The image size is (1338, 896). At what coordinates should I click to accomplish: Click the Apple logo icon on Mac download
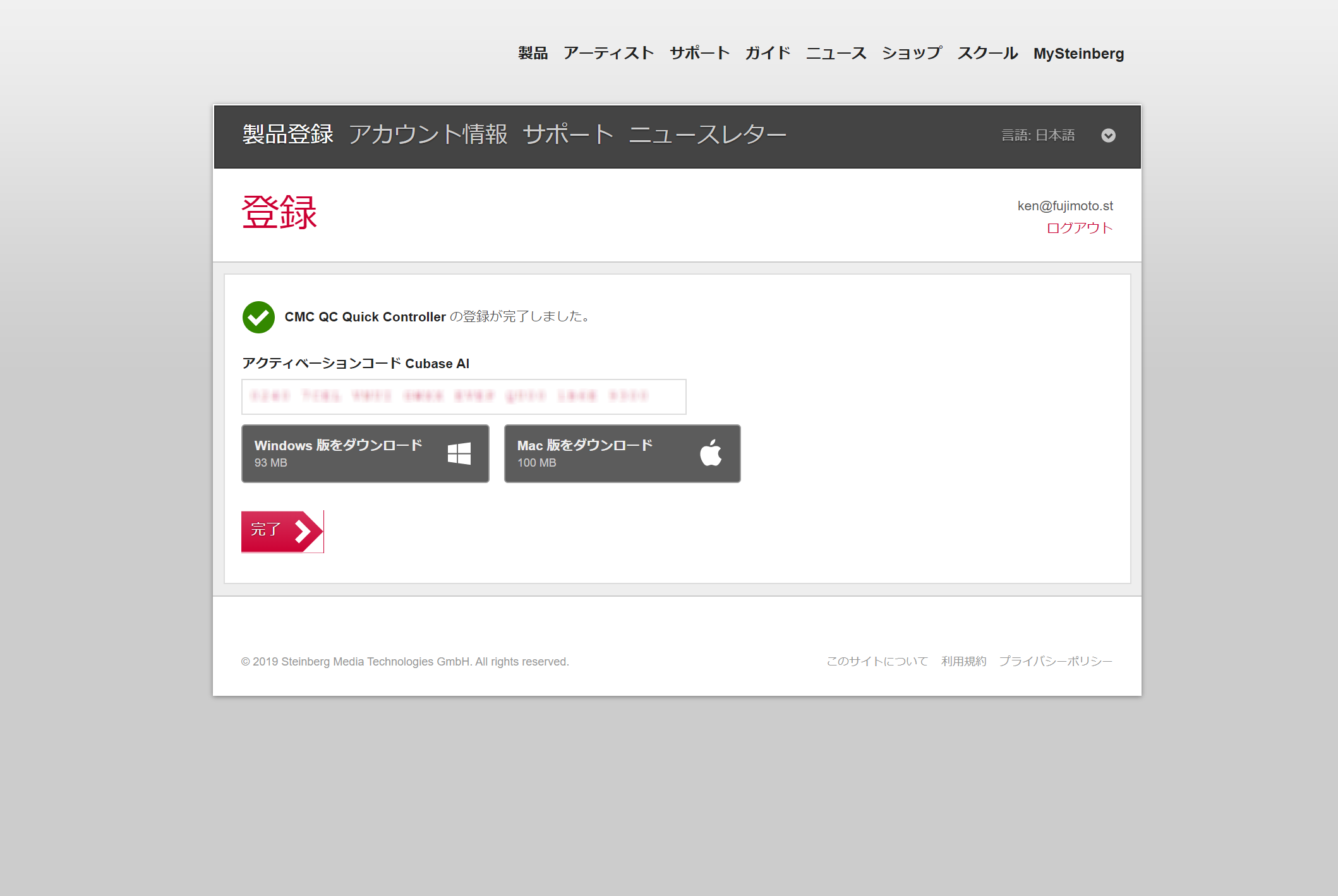pyautogui.click(x=711, y=453)
